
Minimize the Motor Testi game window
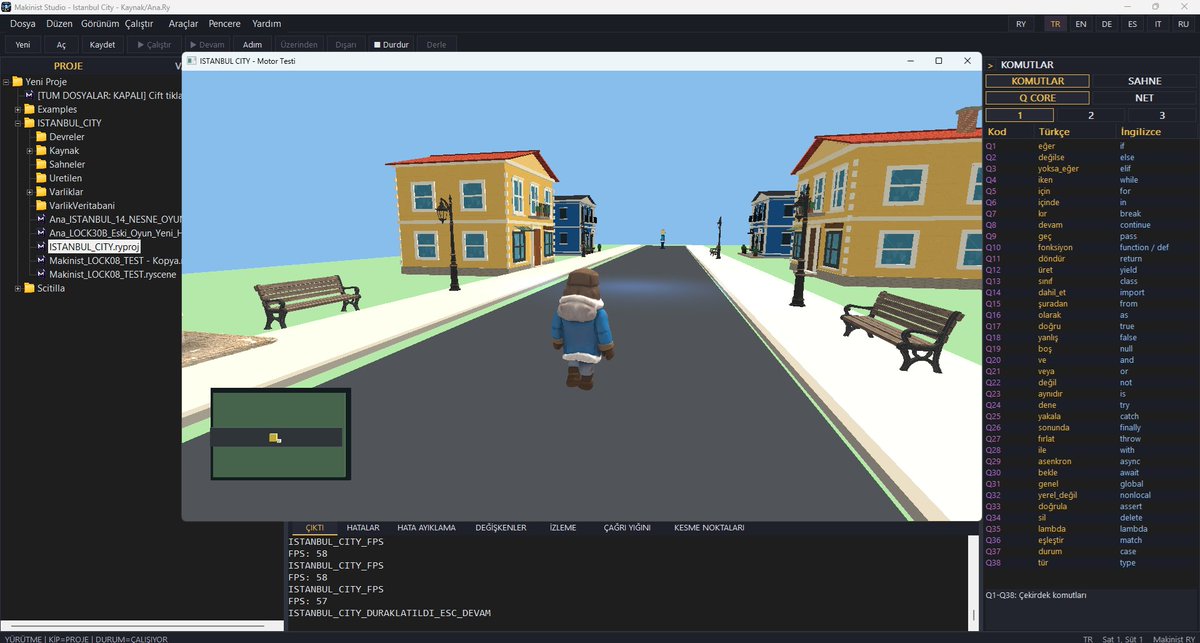tap(910, 61)
